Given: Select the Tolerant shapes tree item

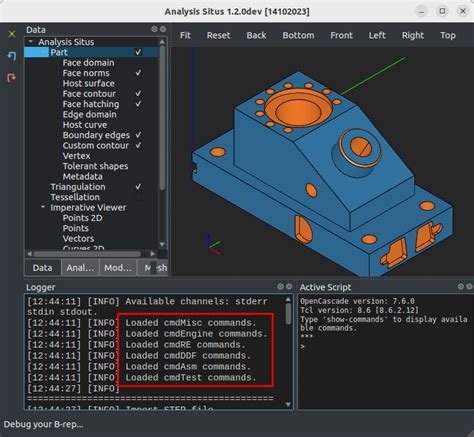Looking at the screenshot, I should tap(95, 166).
